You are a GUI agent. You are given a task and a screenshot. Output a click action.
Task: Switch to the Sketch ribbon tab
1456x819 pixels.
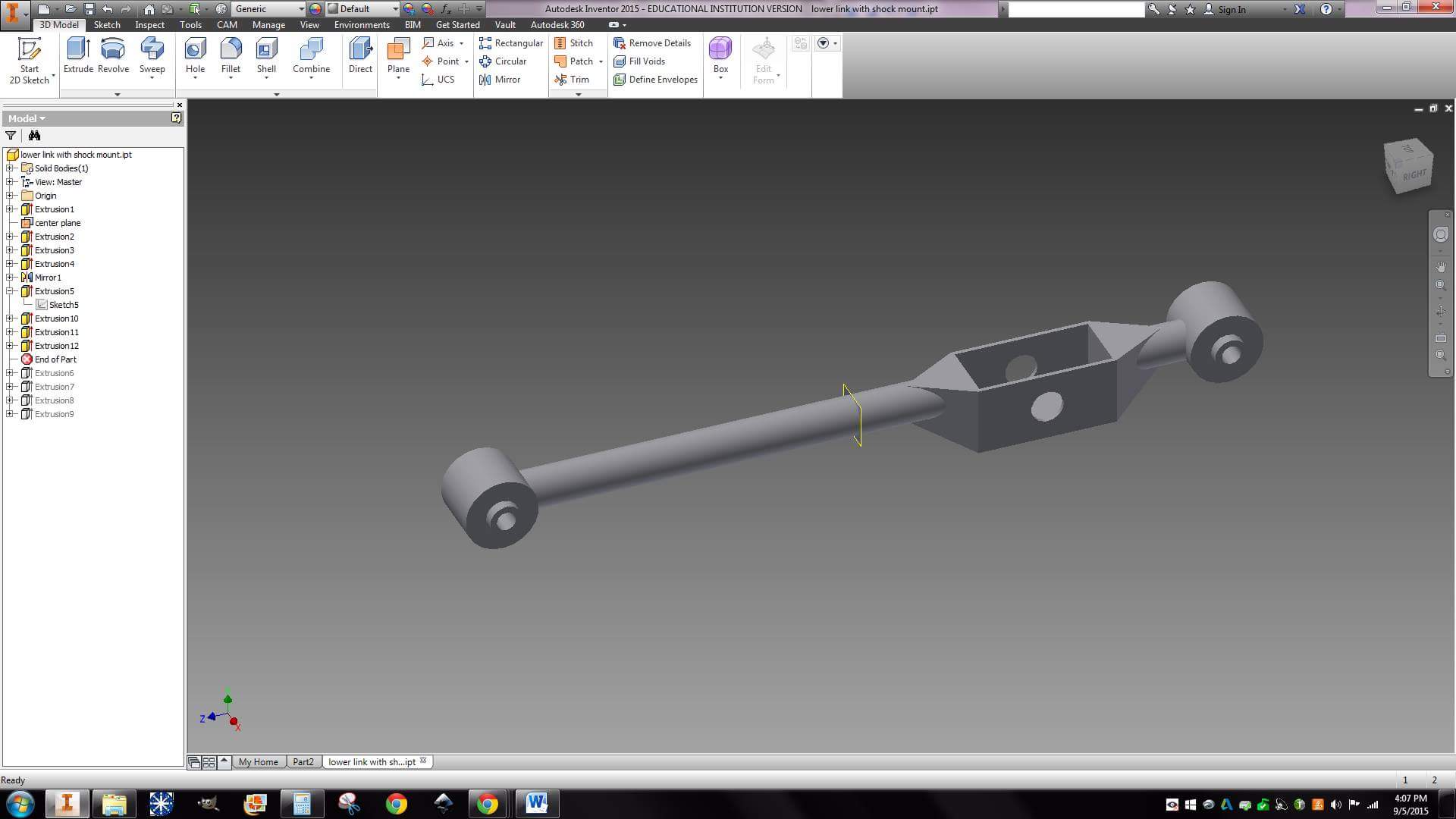pyautogui.click(x=107, y=25)
